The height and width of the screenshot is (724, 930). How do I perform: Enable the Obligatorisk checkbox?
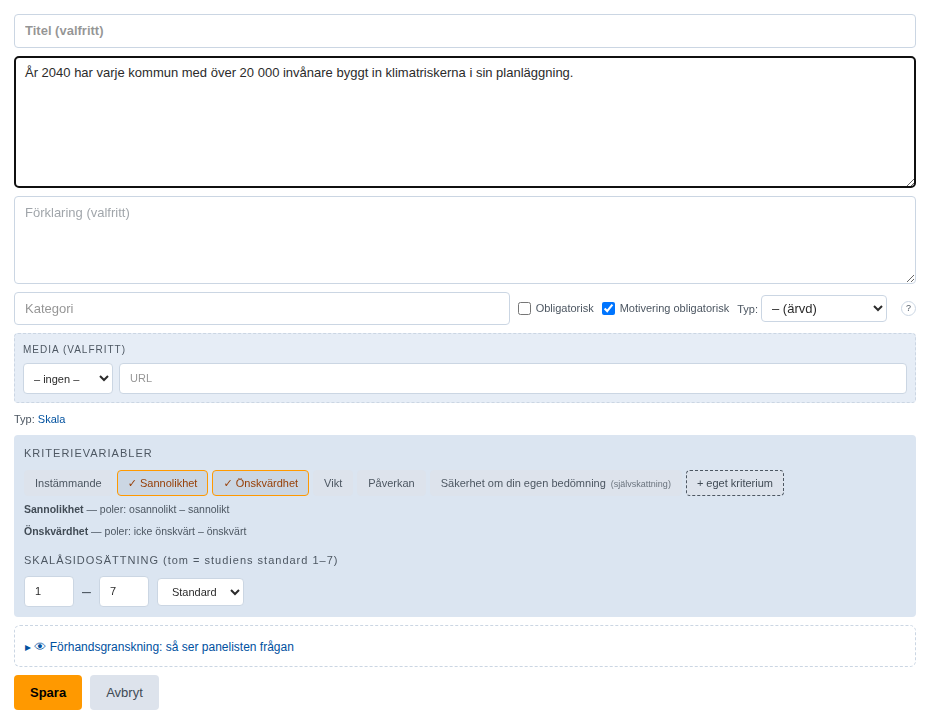tap(524, 308)
